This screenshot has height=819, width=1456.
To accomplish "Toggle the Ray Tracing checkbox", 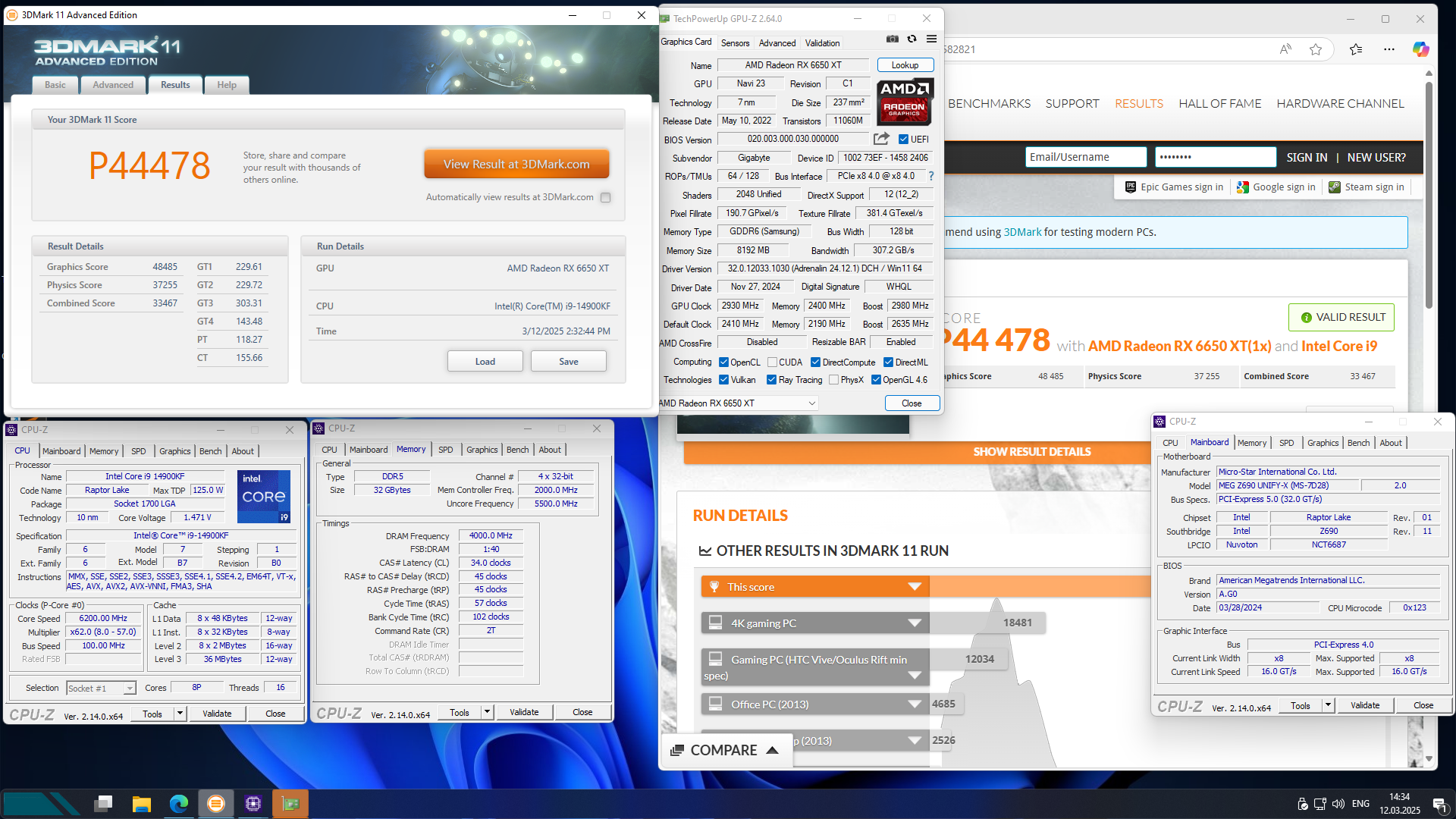I will coord(771,380).
